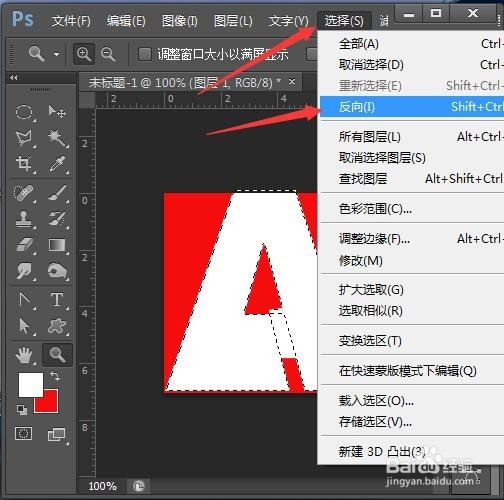Select the Clone Stamp tool
504x500 pixels.
pyautogui.click(x=24, y=219)
